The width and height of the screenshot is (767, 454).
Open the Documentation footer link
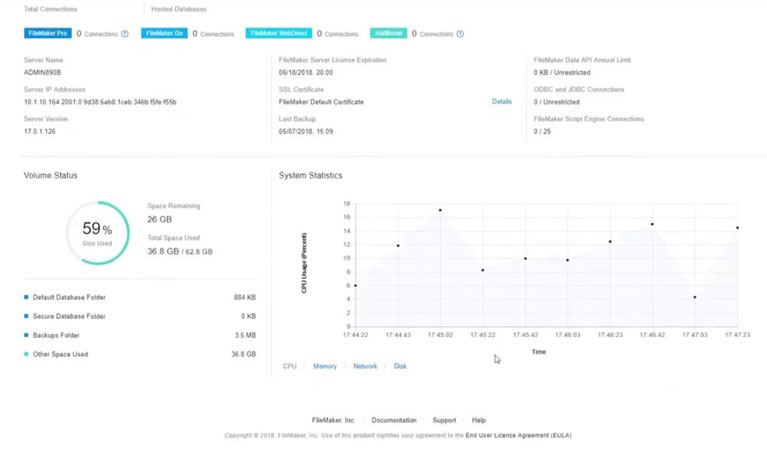[394, 420]
